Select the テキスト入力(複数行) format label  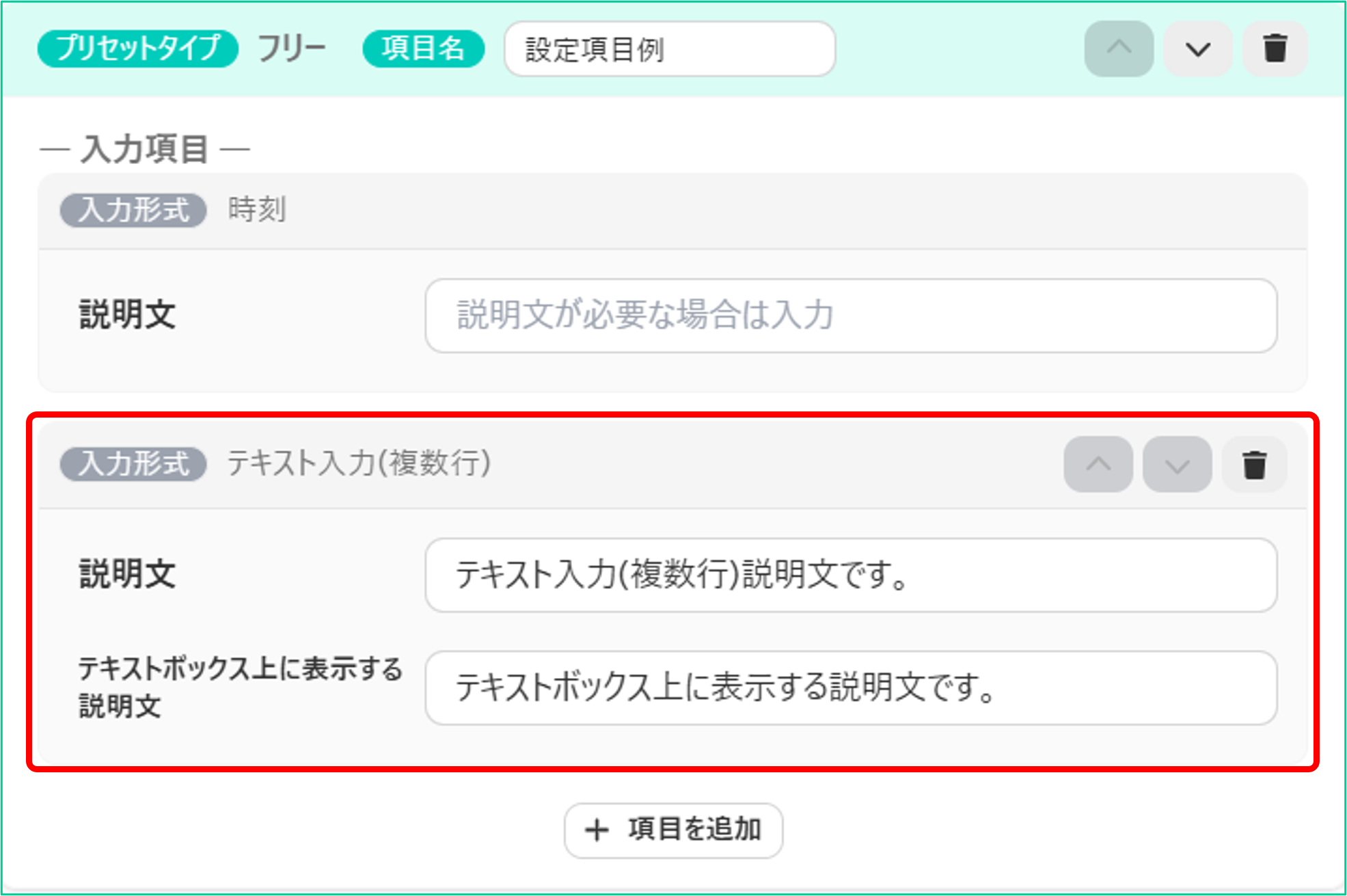tap(359, 463)
